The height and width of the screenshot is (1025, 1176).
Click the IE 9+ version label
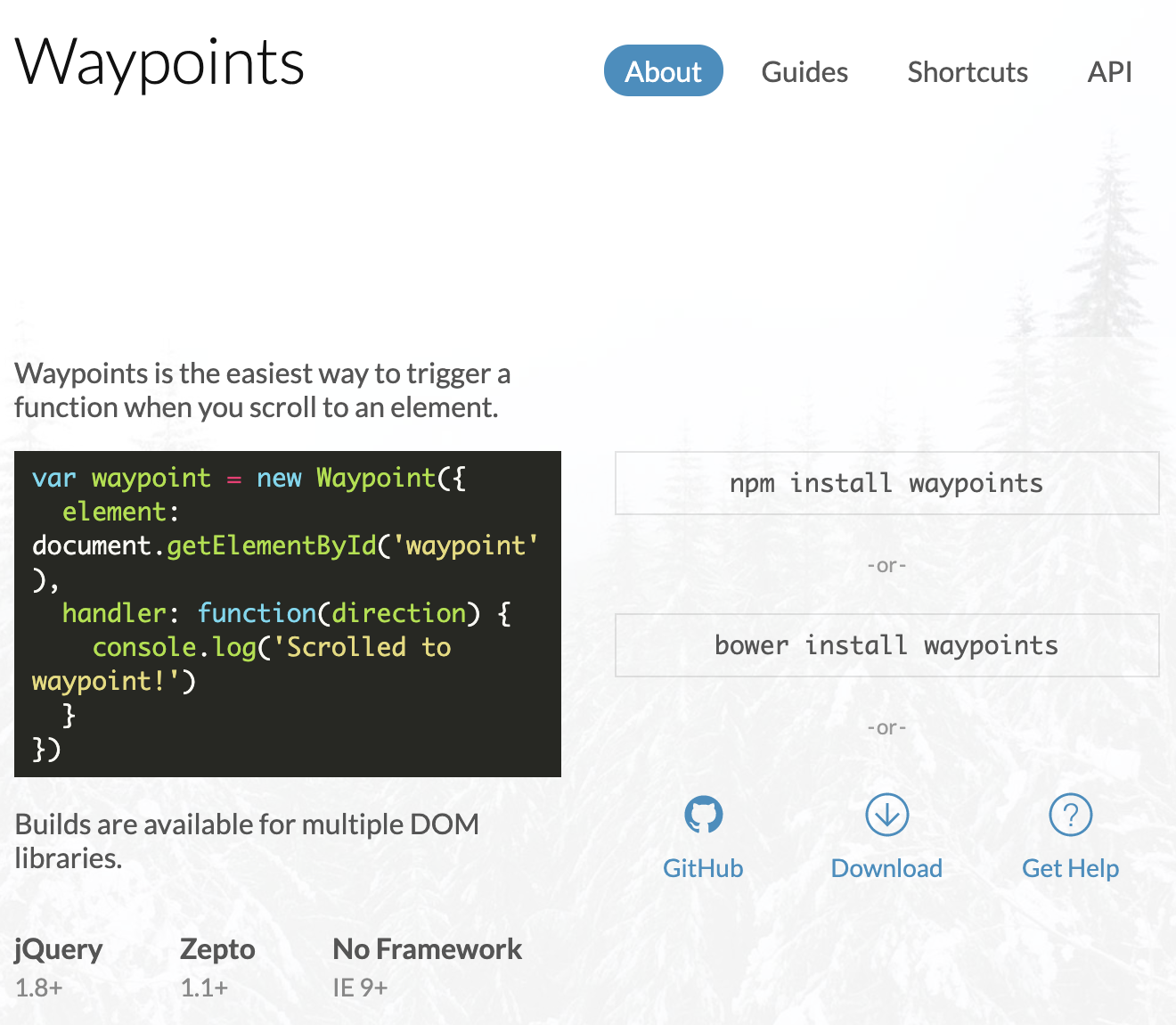pyautogui.click(x=360, y=988)
